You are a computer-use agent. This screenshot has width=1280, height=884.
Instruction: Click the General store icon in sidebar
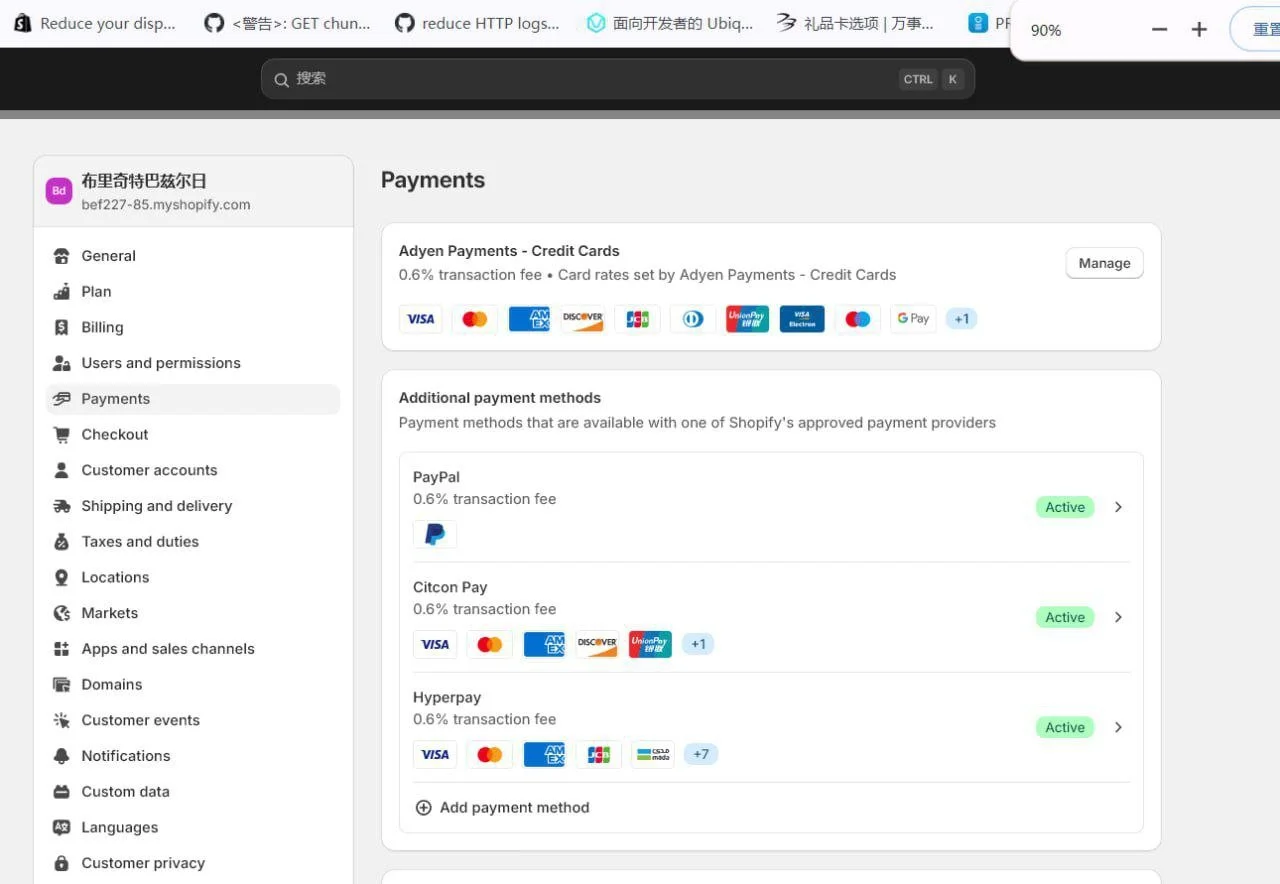click(x=62, y=256)
